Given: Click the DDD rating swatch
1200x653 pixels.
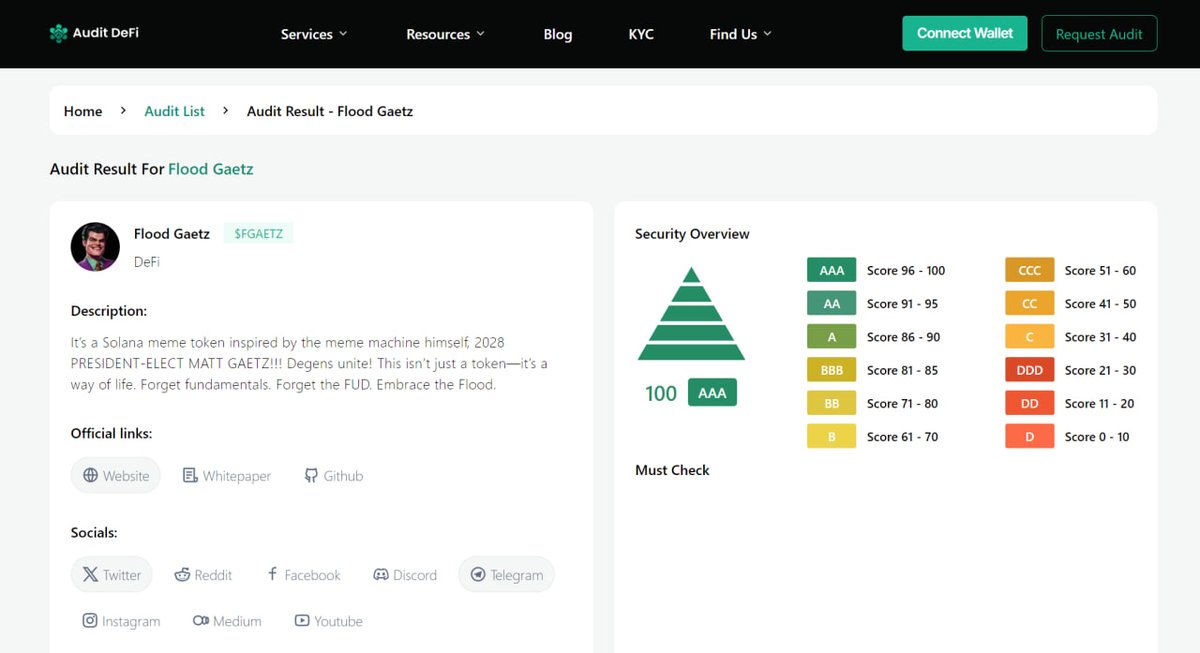Looking at the screenshot, I should tap(1030, 370).
